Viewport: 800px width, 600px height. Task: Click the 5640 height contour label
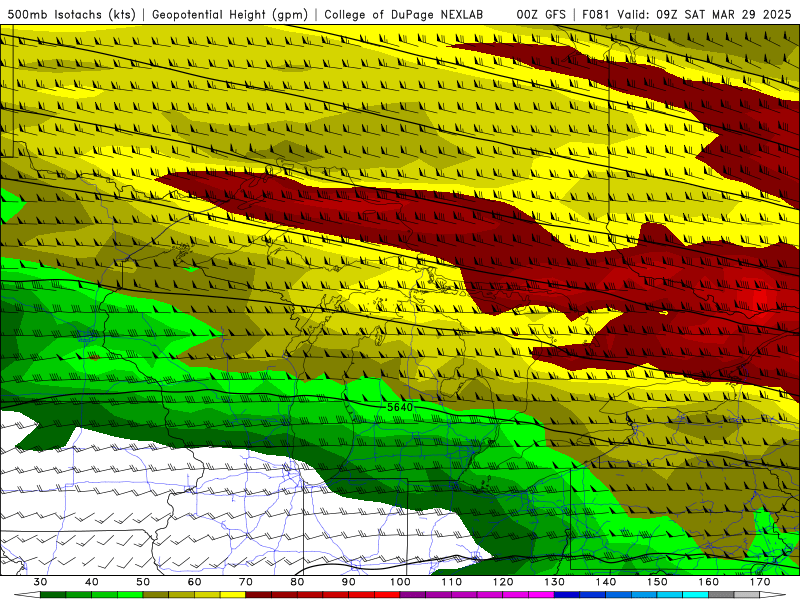400,407
